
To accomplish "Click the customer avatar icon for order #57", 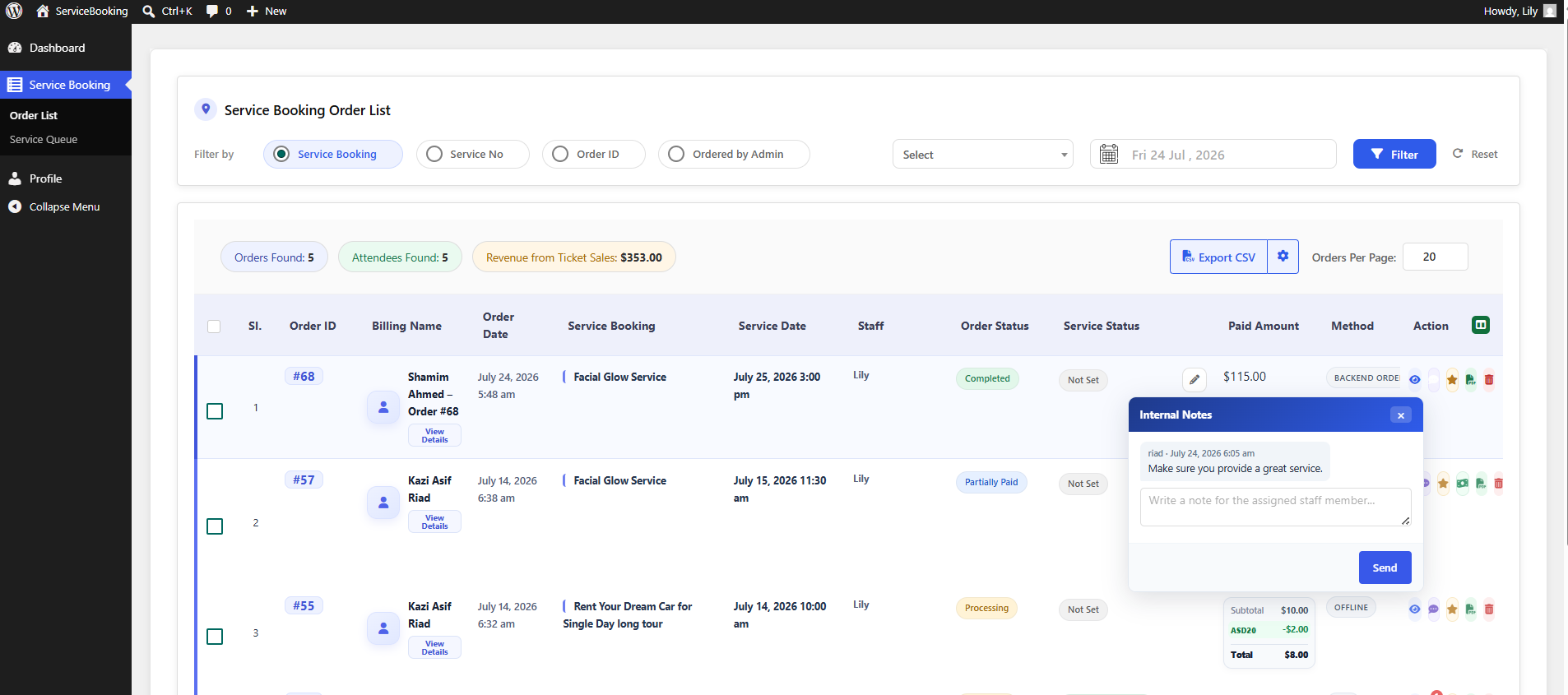I will [383, 502].
